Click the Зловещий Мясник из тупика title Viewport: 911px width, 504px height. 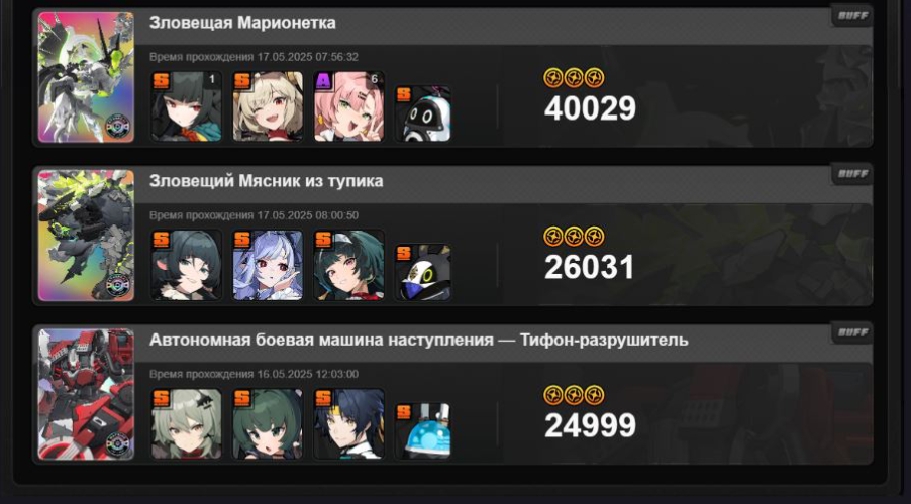point(266,181)
